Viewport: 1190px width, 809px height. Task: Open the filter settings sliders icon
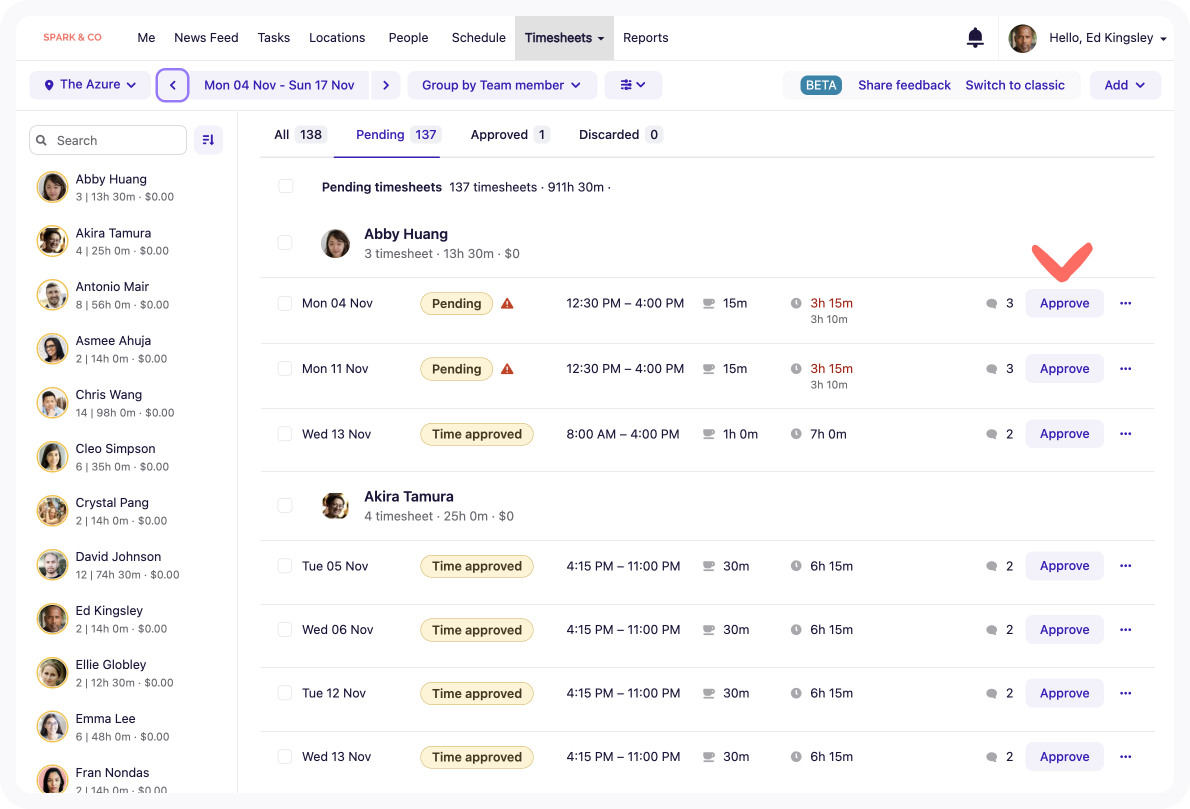(x=633, y=85)
